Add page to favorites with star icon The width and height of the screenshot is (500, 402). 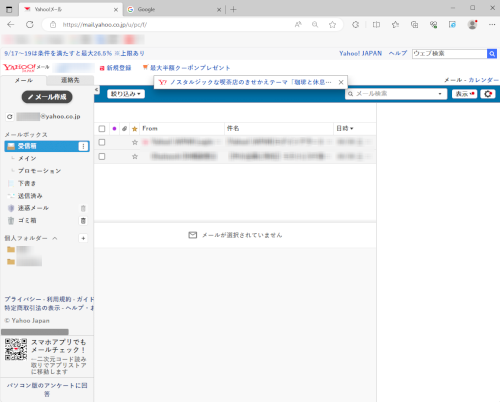[x=332, y=24]
